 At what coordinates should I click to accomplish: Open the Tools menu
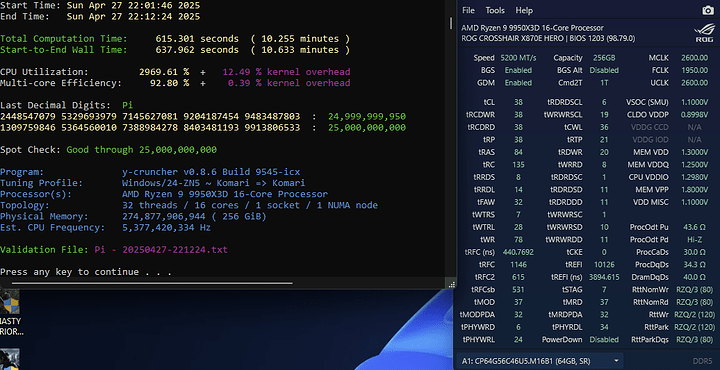[495, 11]
